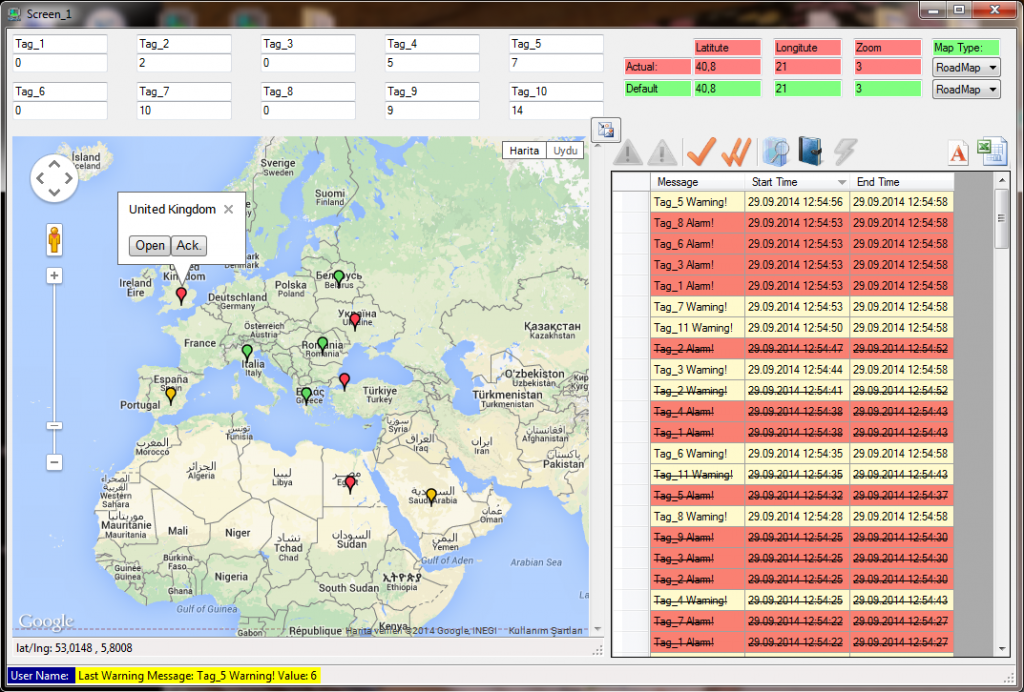Image resolution: width=1024 pixels, height=692 pixels.
Task: Click the Tag_5 value input field
Action: click(x=555, y=61)
